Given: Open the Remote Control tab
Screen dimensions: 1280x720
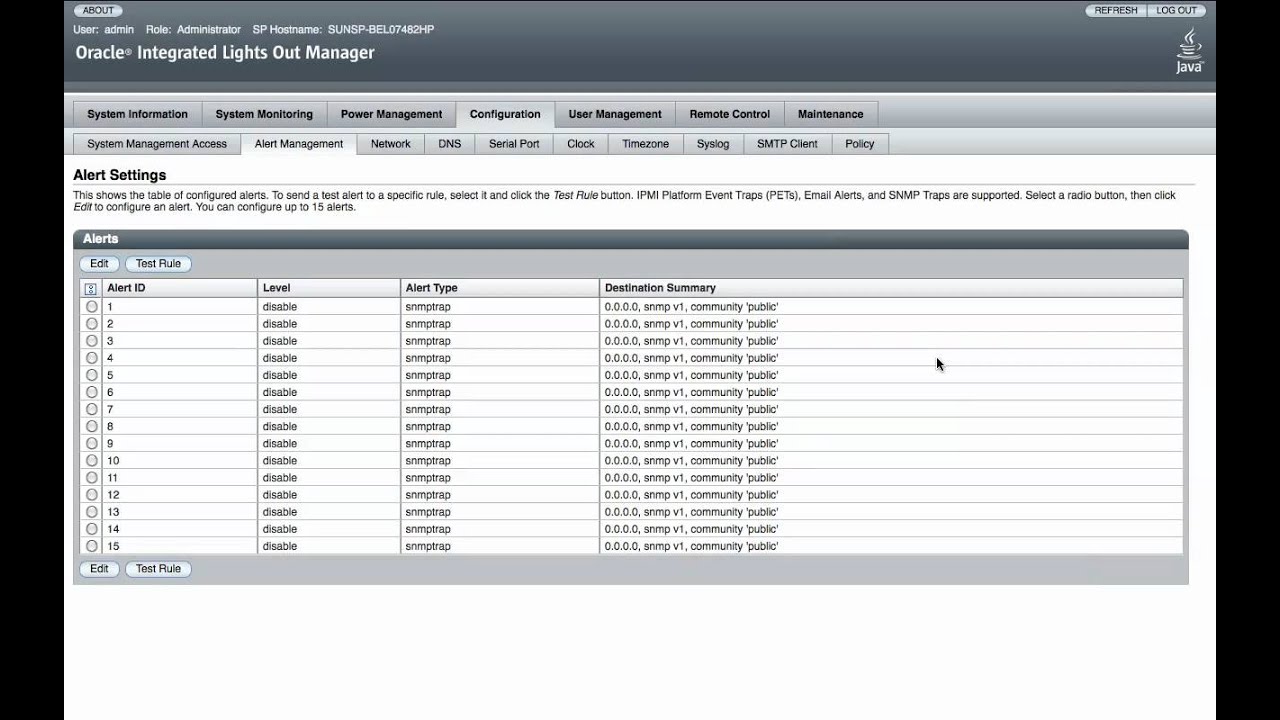Looking at the screenshot, I should pos(730,114).
